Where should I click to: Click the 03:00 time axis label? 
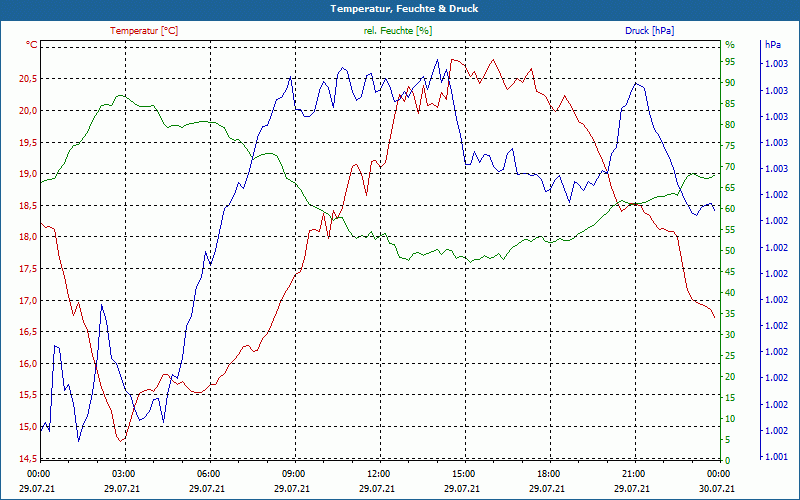tap(123, 474)
